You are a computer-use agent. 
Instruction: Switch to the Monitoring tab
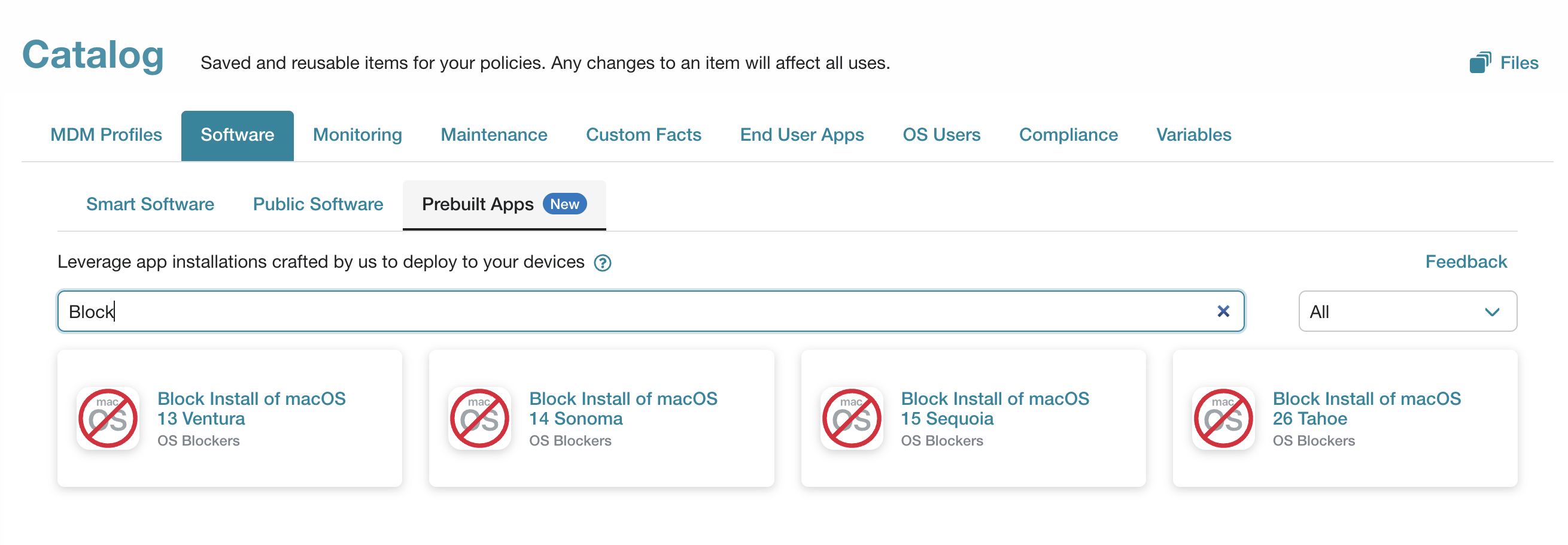[357, 135]
